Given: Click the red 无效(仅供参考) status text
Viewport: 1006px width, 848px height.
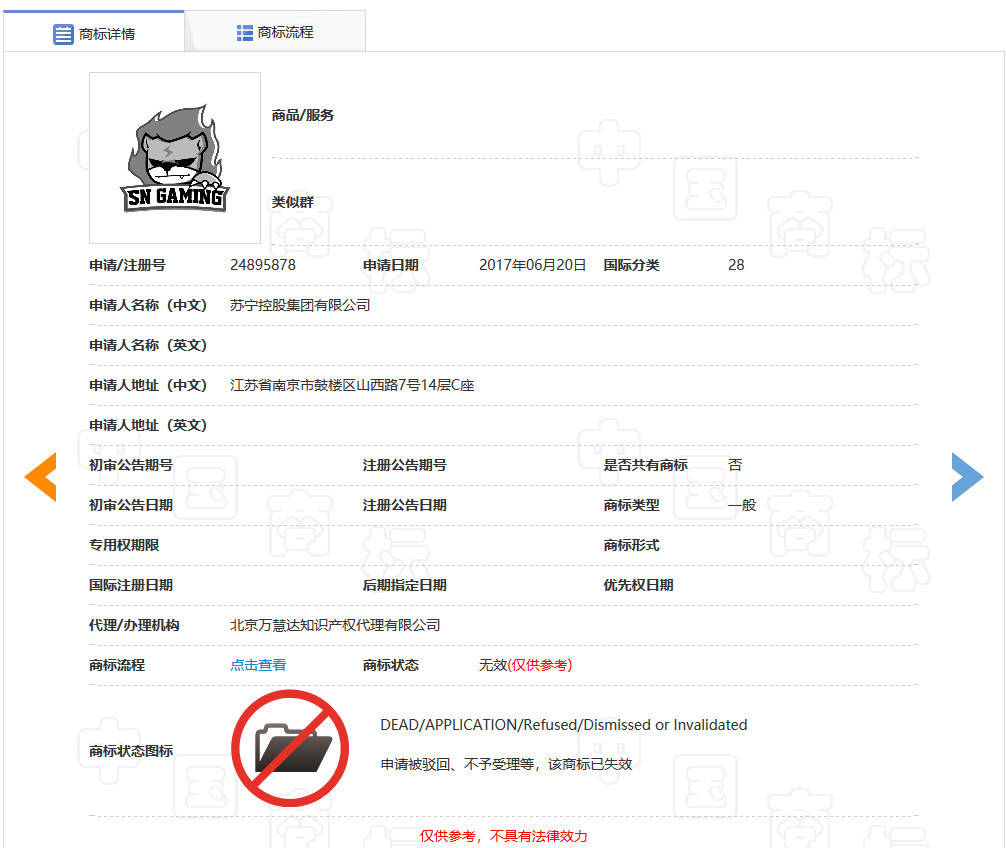Looking at the screenshot, I should pos(526,664).
